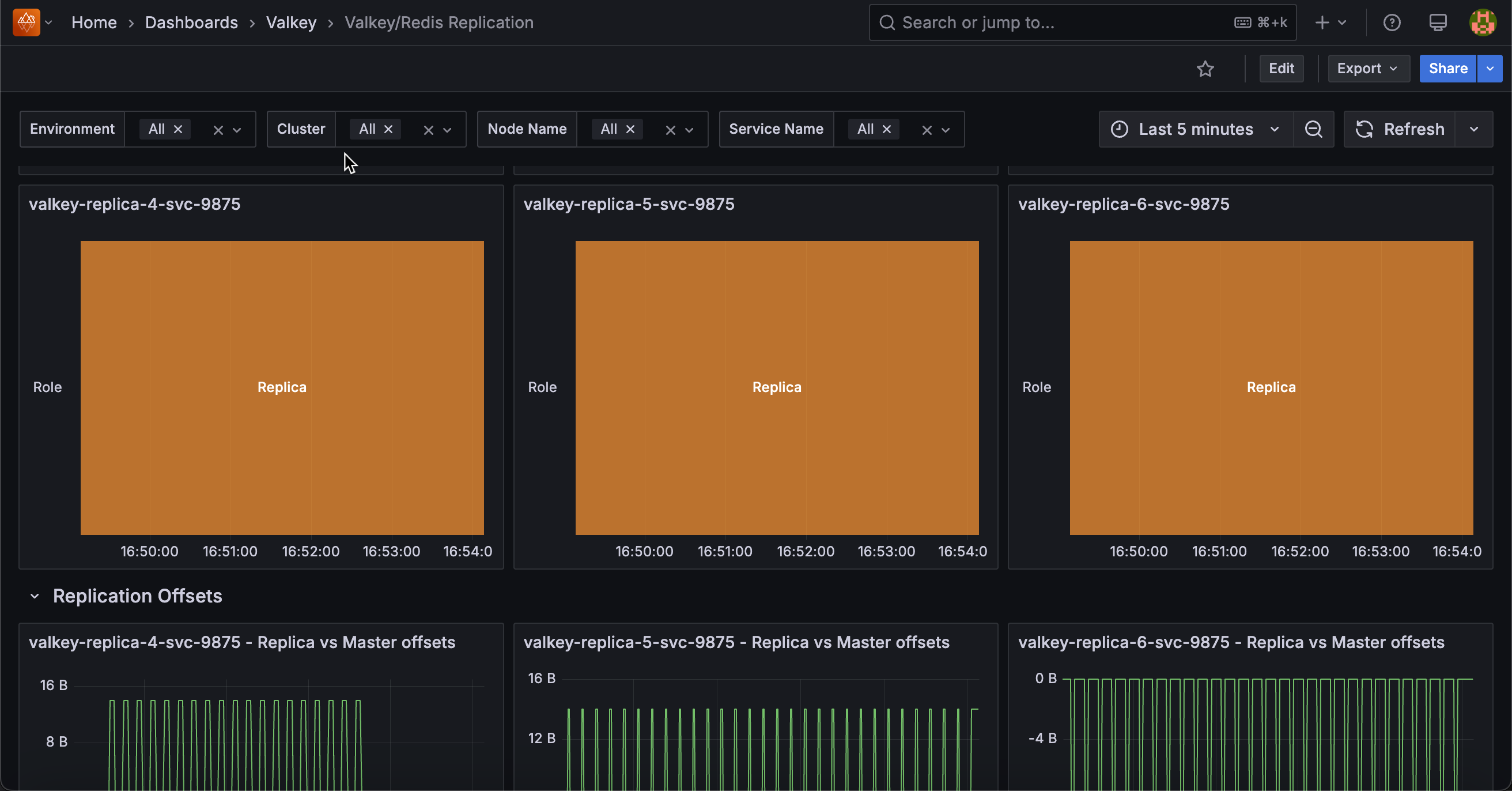Enable kiosk mode via the monitor icon
The image size is (1512, 791).
[x=1438, y=22]
